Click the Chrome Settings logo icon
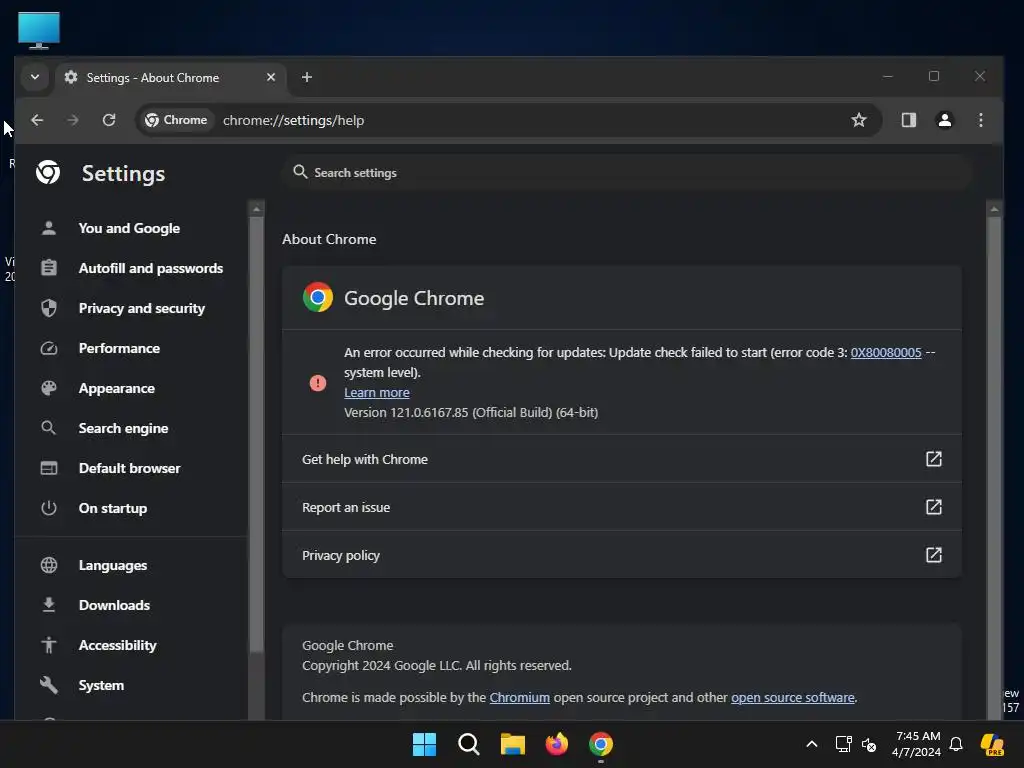This screenshot has height=768, width=1024. tap(48, 172)
